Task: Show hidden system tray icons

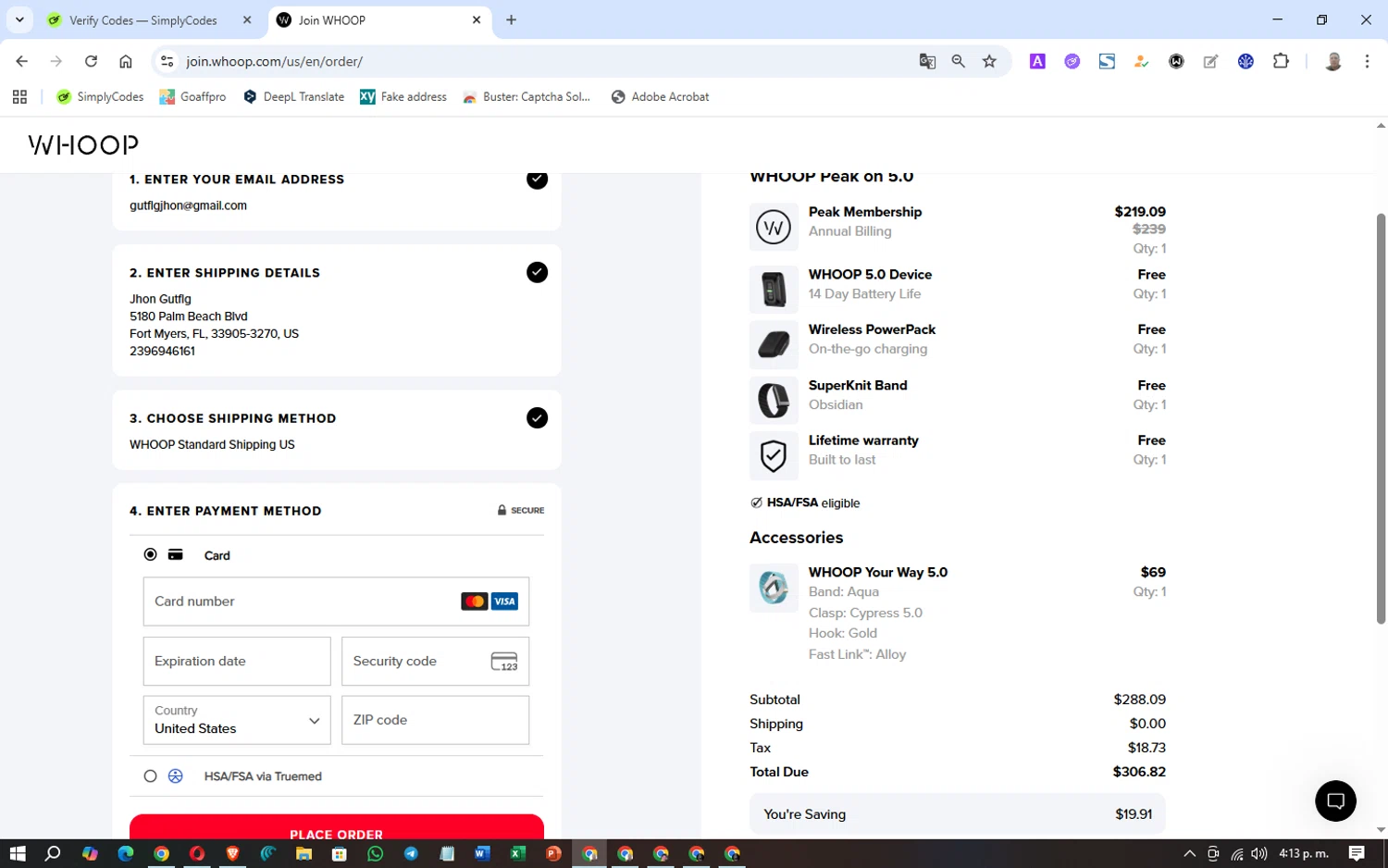Action: 1189,853
